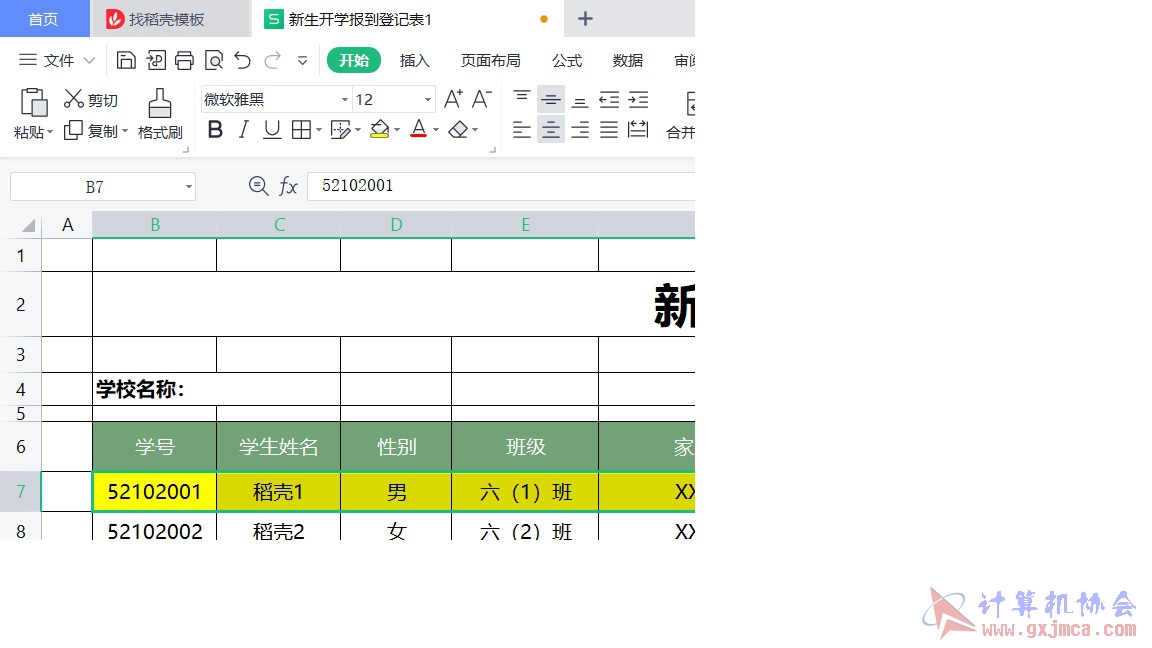Activate the Format Painter 格式刷
The image size is (1152, 648).
pyautogui.click(x=159, y=114)
